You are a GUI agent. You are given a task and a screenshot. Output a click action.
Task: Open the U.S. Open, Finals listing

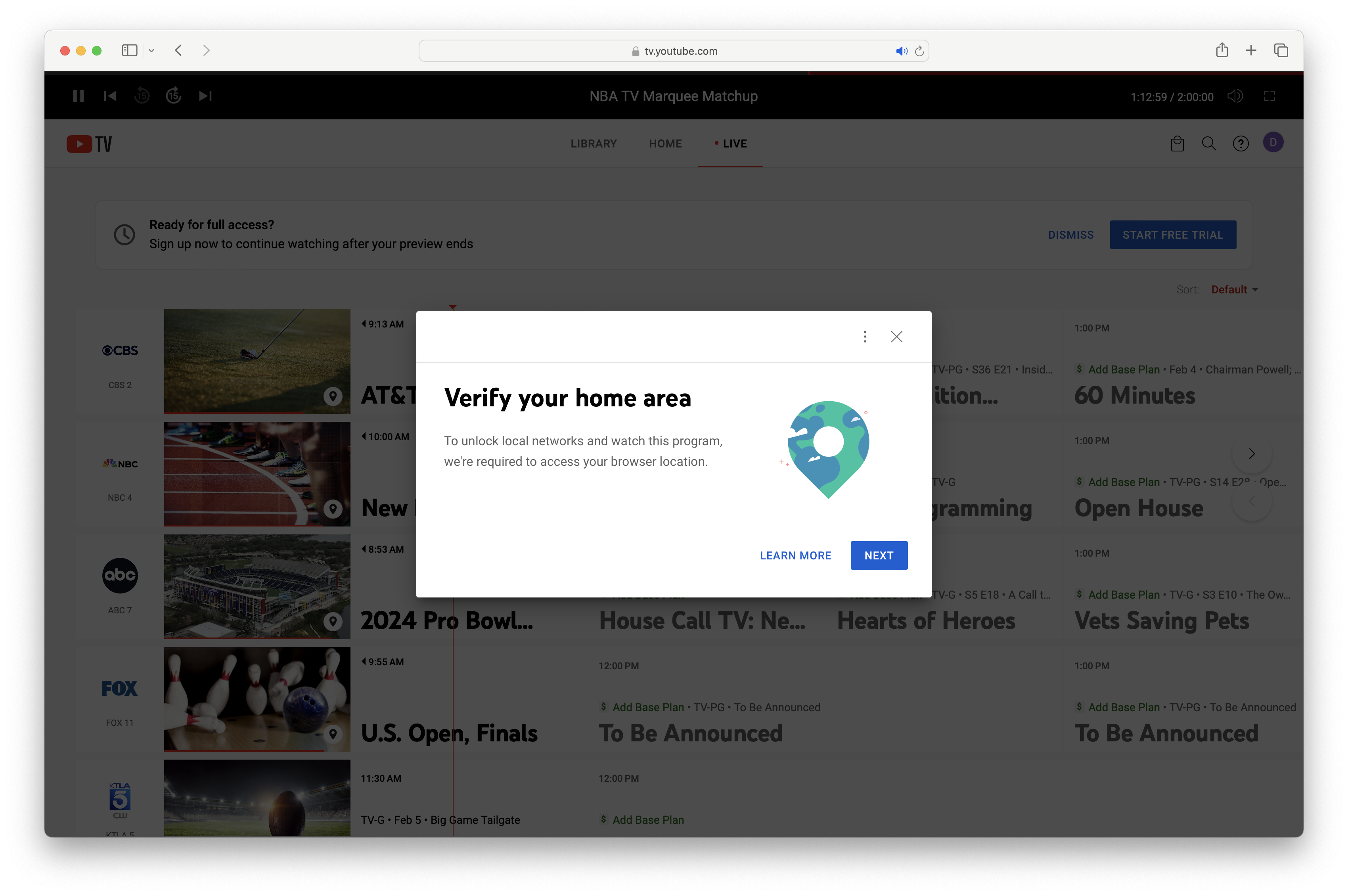click(449, 733)
